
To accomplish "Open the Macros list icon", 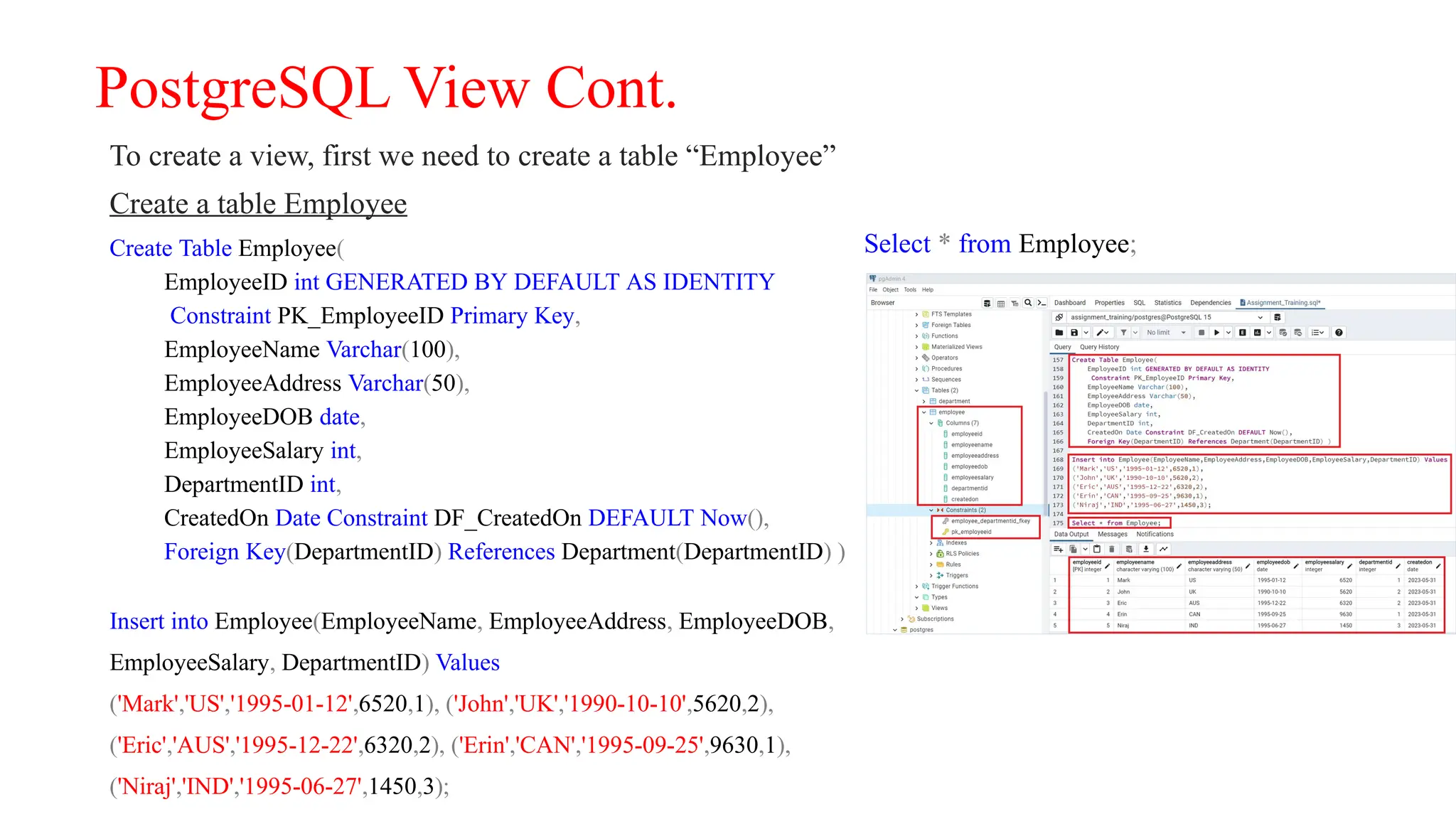I will [1317, 333].
